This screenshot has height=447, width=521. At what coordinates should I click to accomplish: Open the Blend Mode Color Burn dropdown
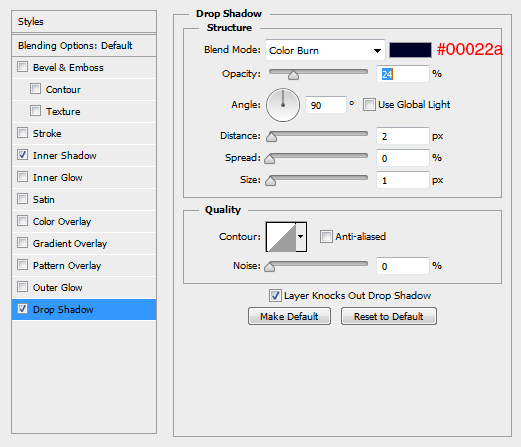(325, 50)
